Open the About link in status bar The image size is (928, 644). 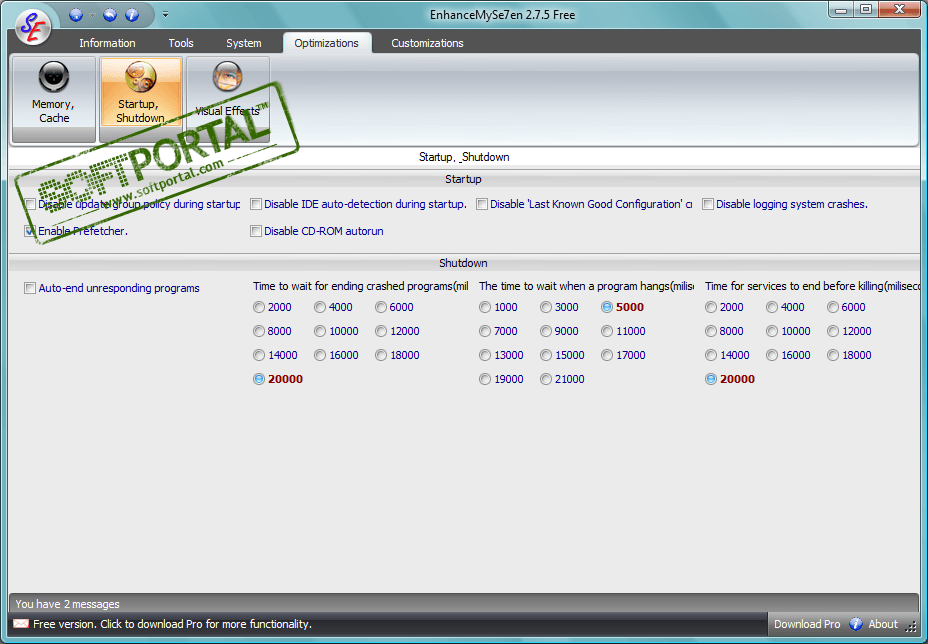tap(883, 624)
